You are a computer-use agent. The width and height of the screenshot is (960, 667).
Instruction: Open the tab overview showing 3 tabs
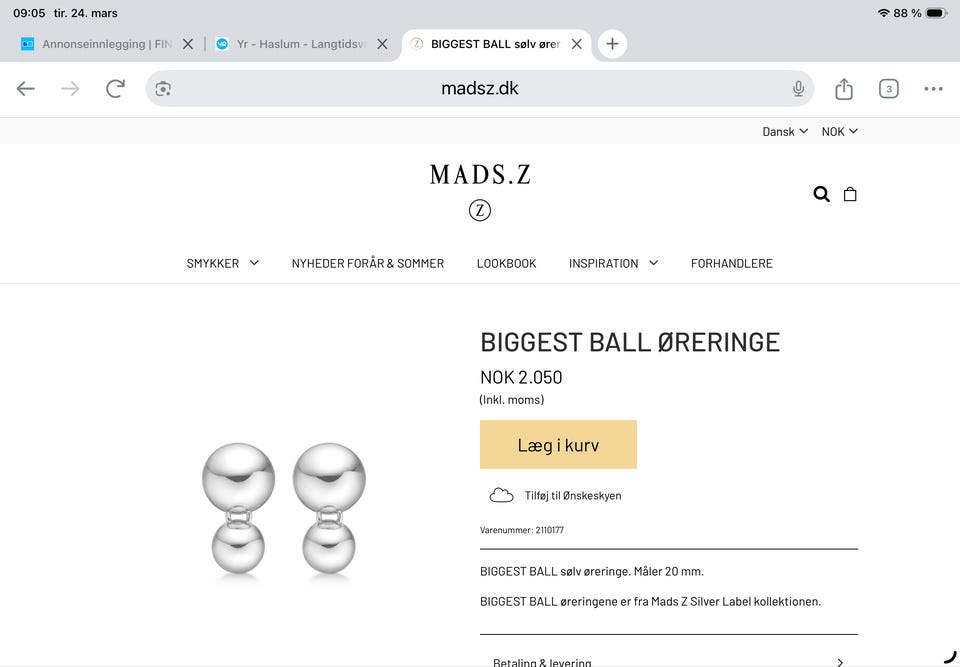[888, 89]
